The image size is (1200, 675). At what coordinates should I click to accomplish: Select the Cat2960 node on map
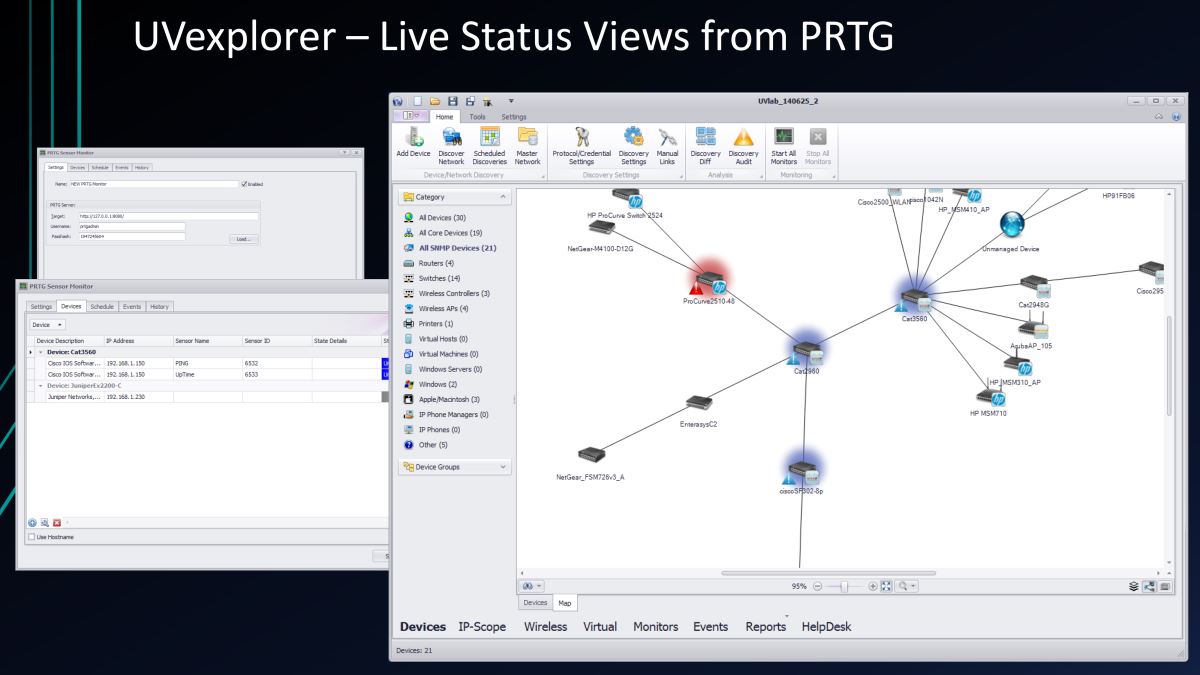coord(807,352)
